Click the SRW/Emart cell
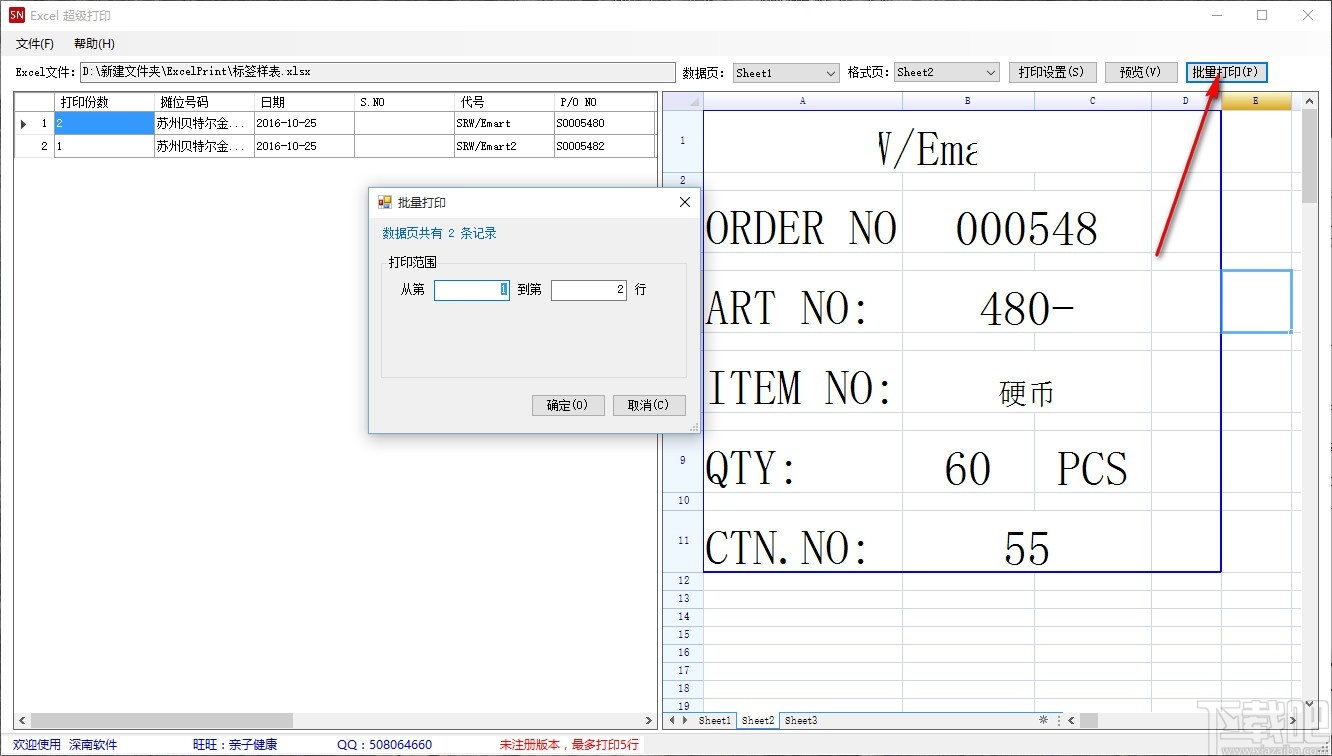Viewport: 1332px width, 756px height. click(504, 123)
